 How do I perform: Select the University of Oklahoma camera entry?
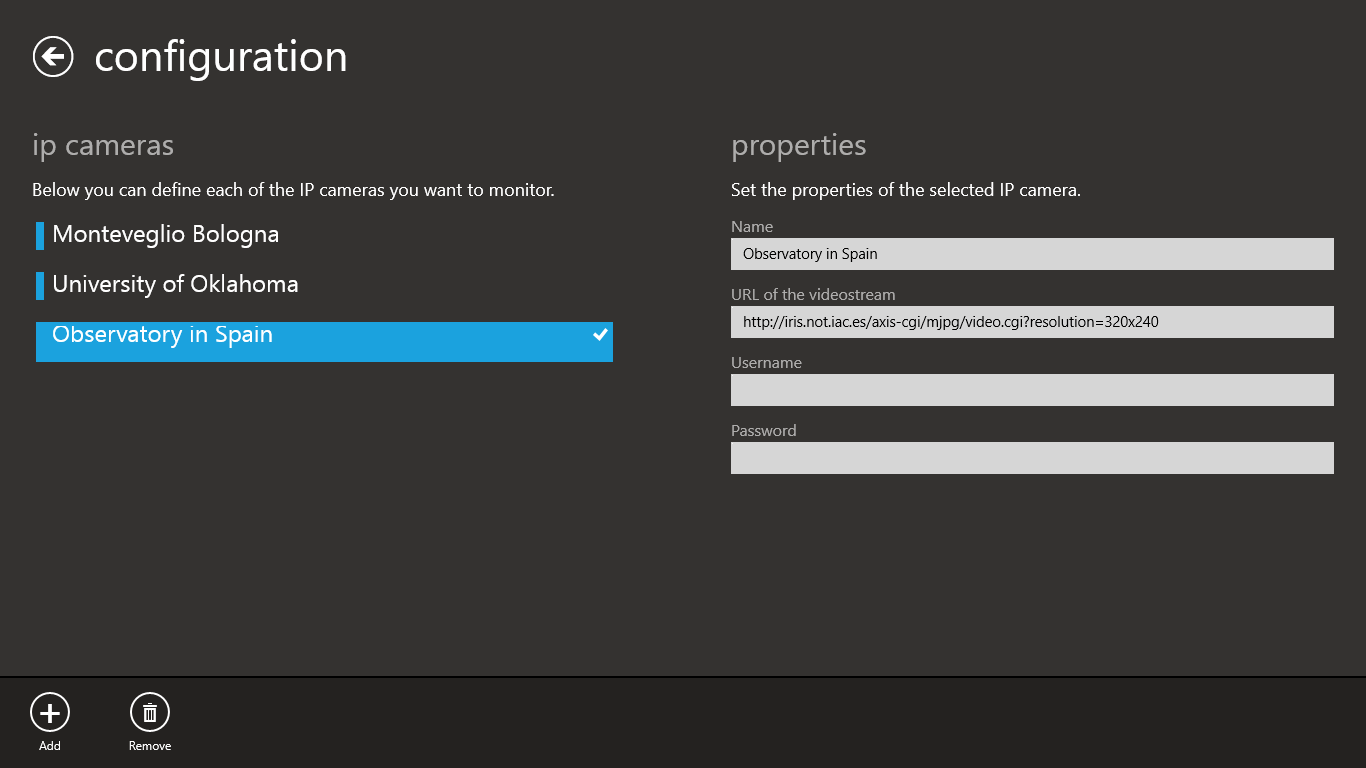click(x=173, y=284)
